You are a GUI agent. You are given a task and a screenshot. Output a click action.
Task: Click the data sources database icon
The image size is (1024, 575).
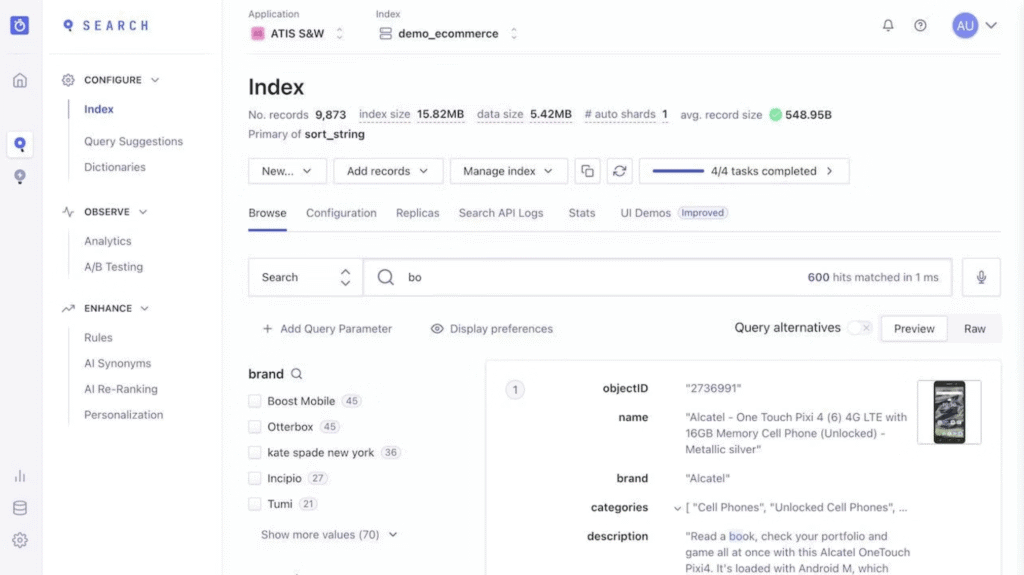click(x=20, y=508)
